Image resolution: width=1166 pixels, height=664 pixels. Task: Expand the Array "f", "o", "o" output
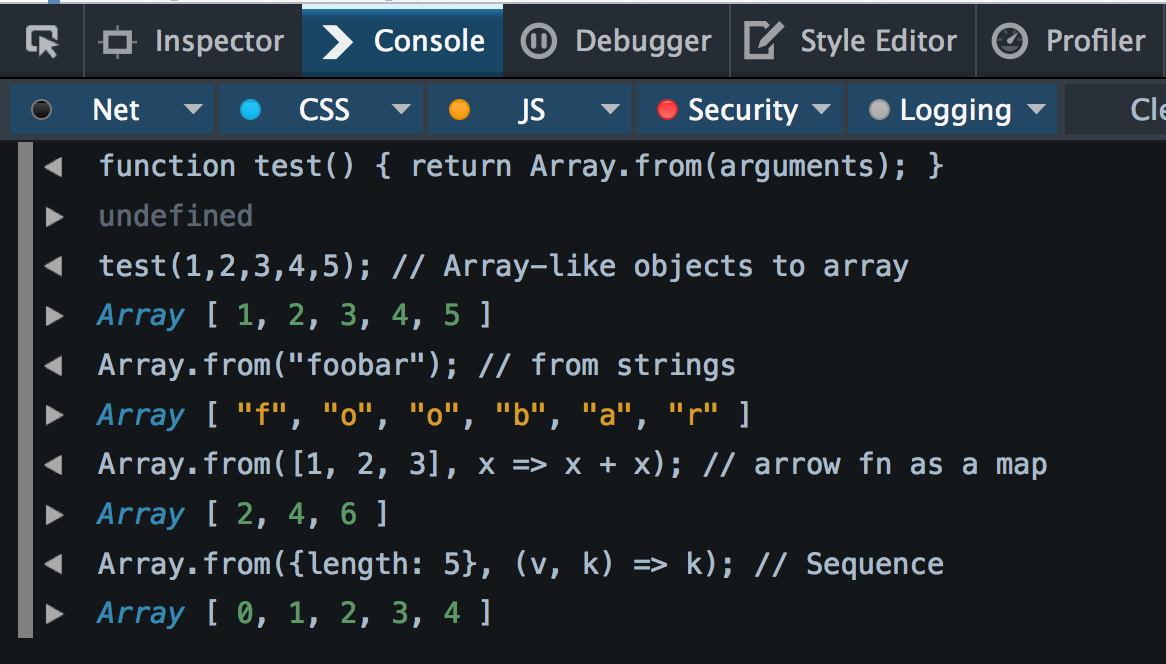tap(54, 415)
